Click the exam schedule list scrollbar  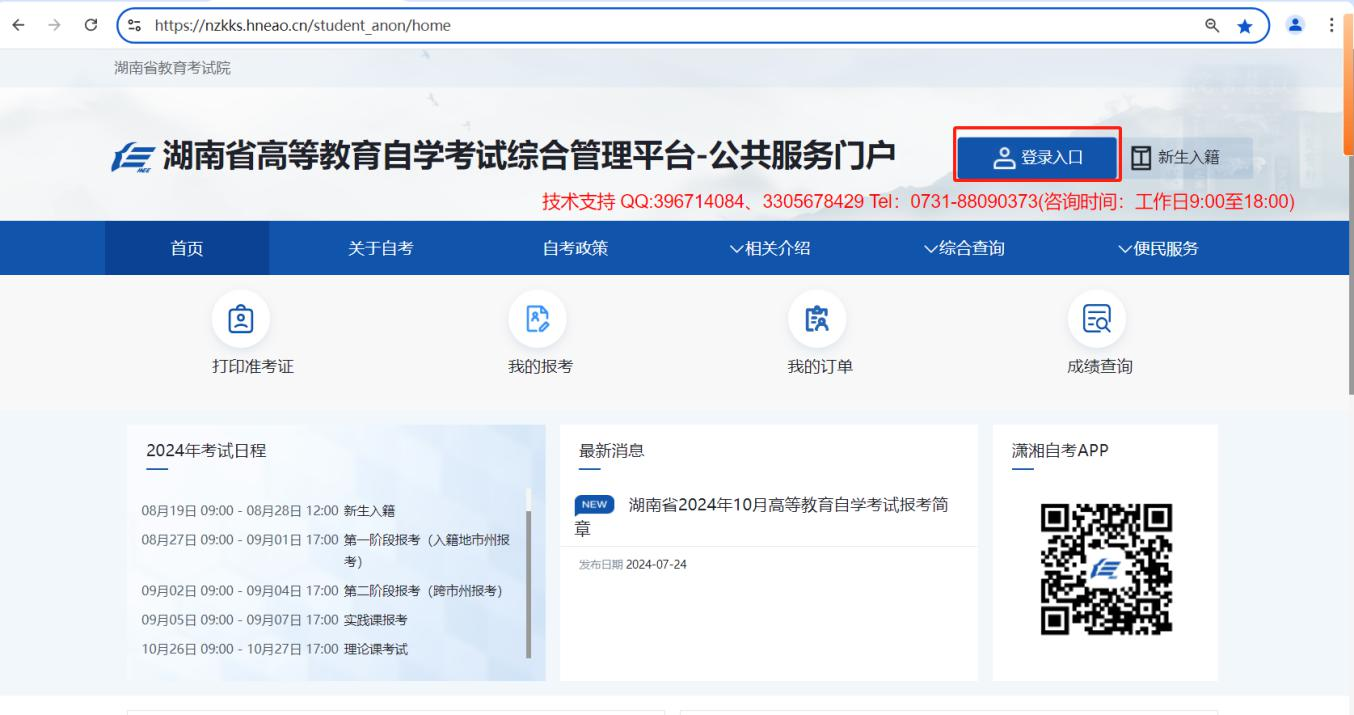[x=529, y=573]
